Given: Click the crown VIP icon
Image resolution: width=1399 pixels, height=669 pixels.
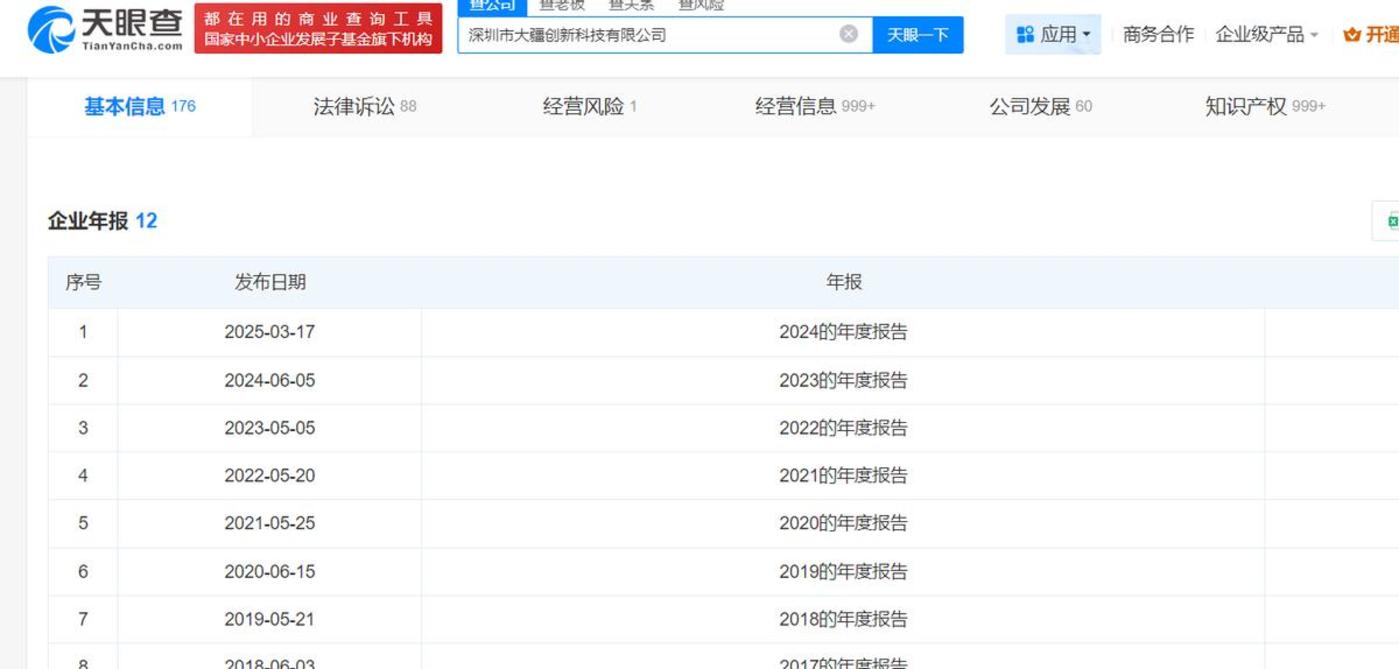Looking at the screenshot, I should point(1352,35).
